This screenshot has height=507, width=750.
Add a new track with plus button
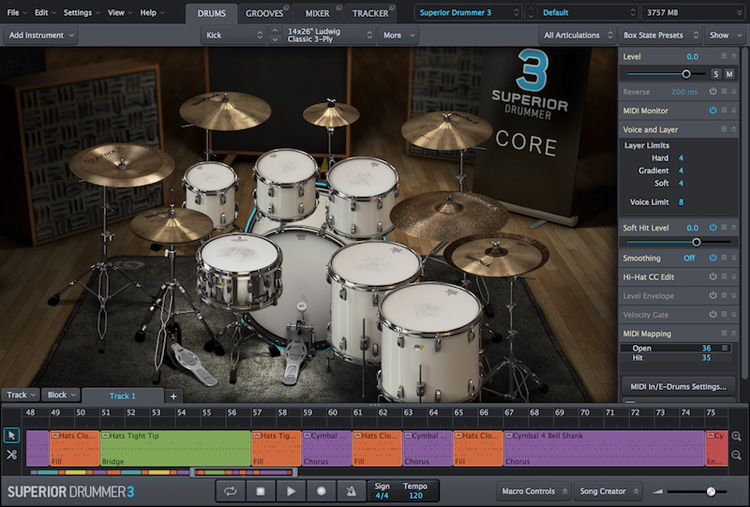pos(172,396)
